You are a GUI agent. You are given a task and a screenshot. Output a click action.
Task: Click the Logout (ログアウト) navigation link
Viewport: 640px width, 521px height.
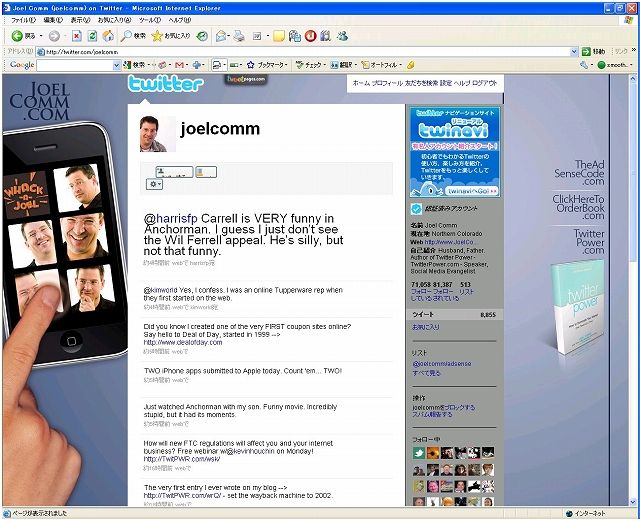click(x=484, y=83)
